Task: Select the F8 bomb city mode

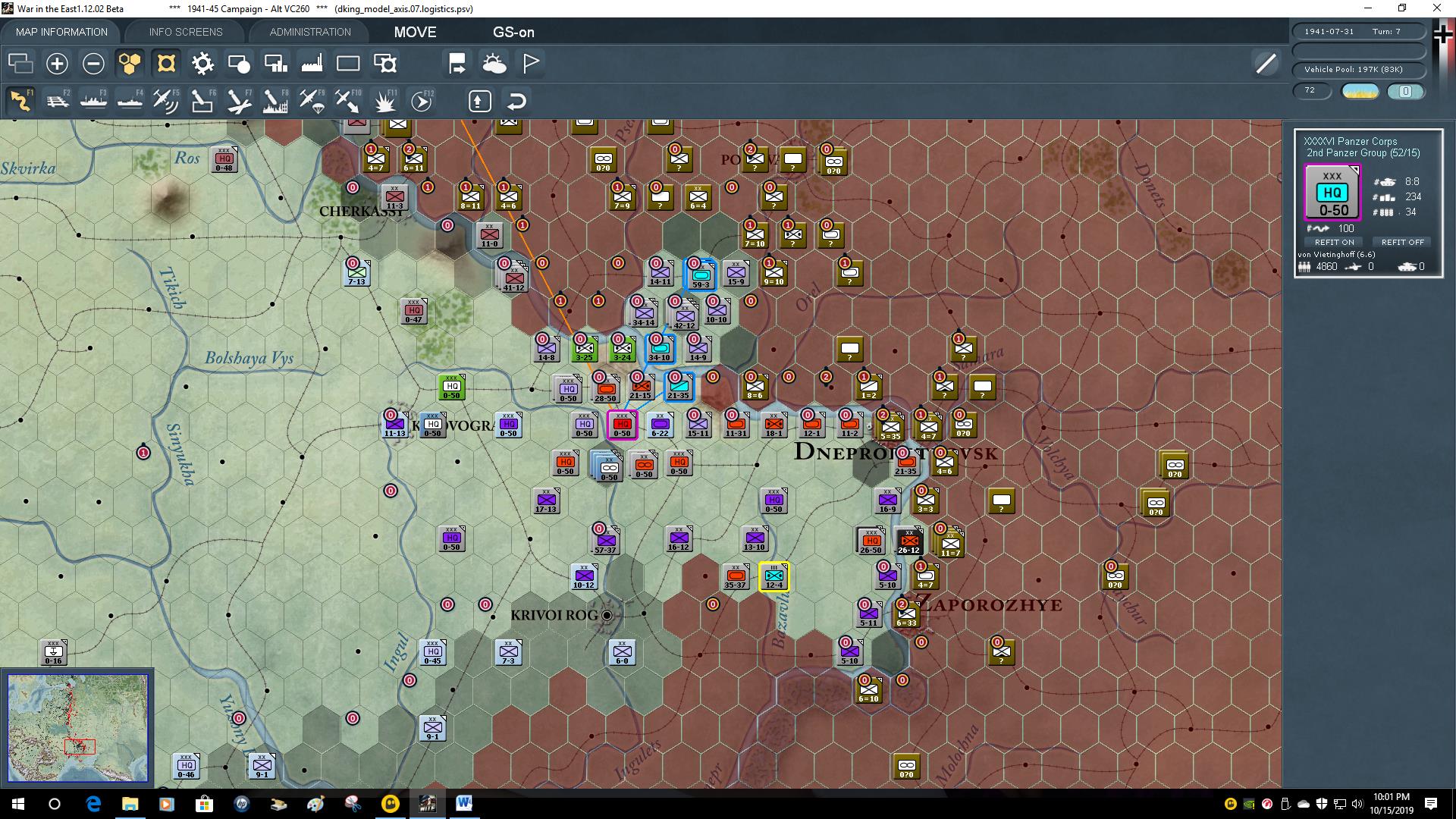Action: point(275,101)
